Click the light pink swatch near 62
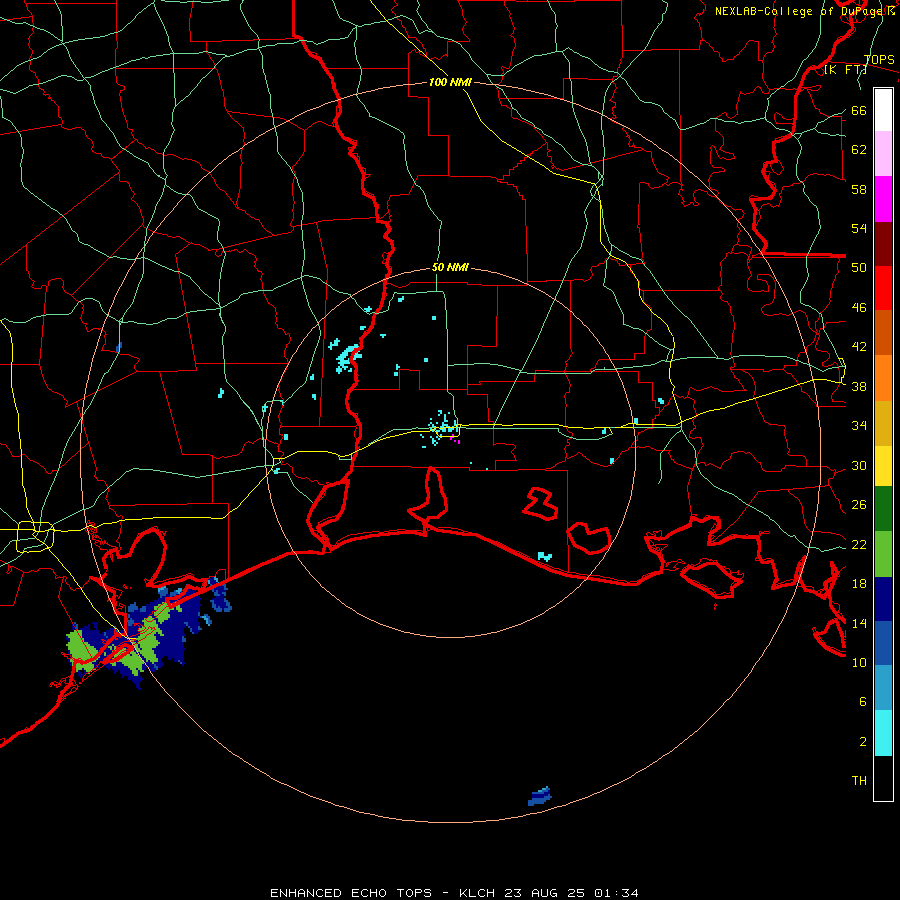 click(883, 154)
